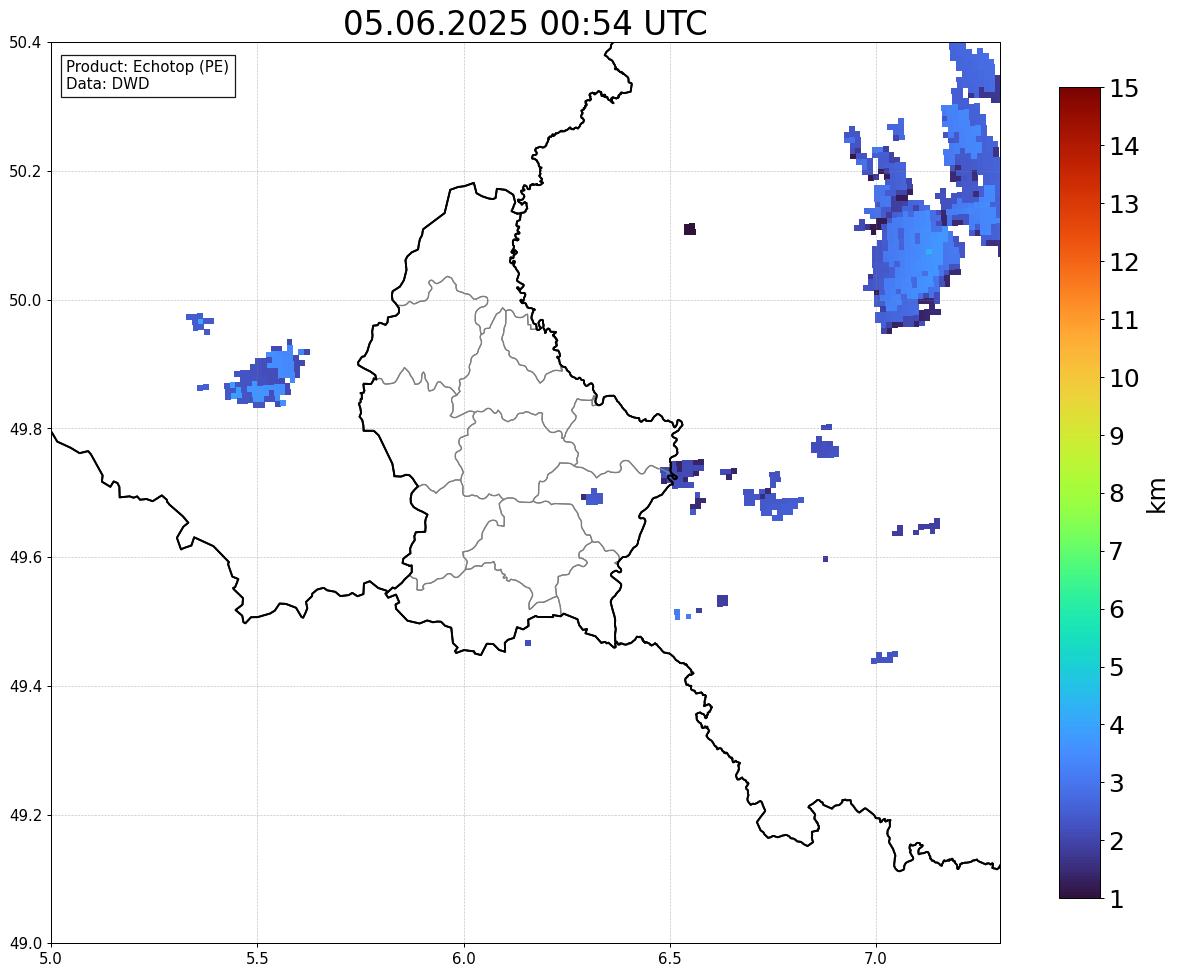Click the title "05.06.2025 00:54 UTC"

(x=525, y=23)
